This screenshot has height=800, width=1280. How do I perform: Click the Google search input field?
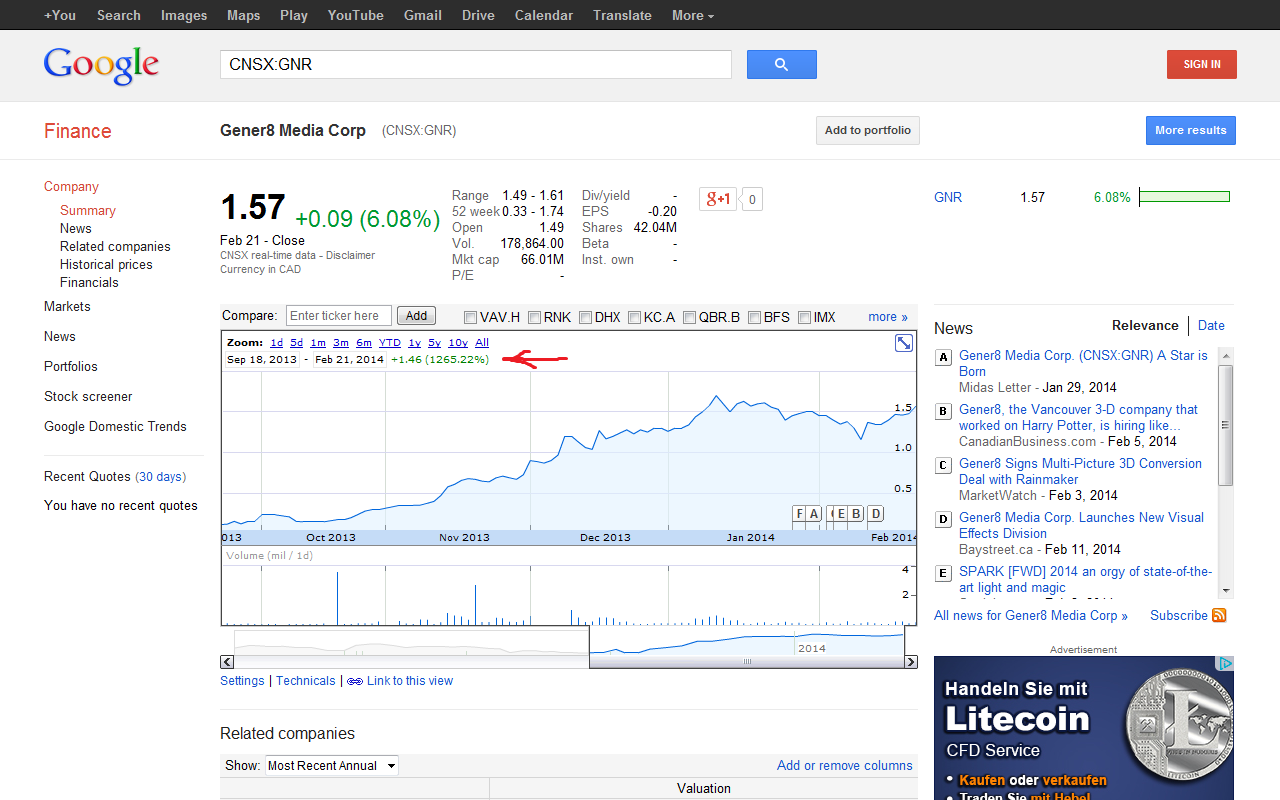pos(476,65)
